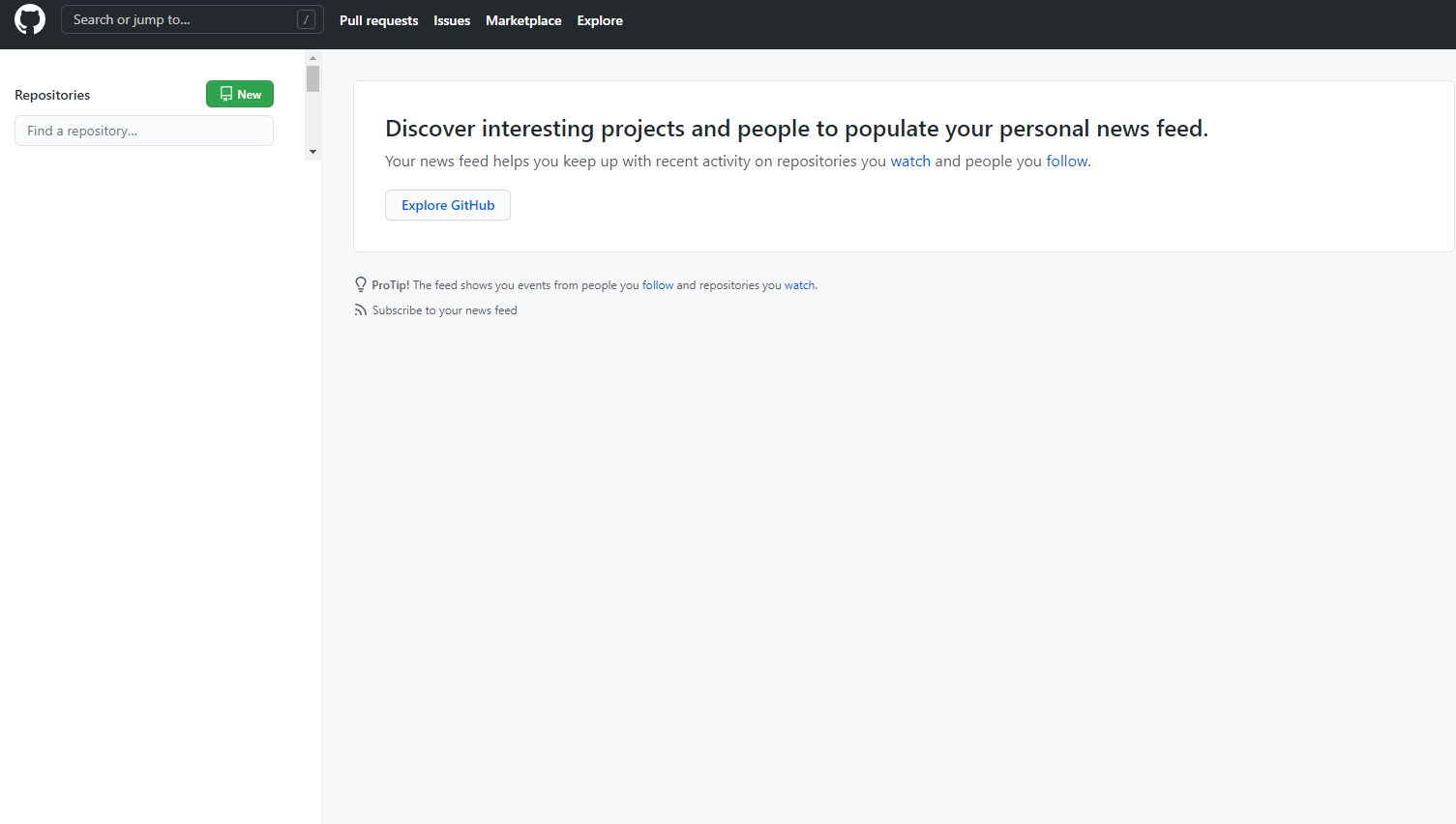
Task: Open Pull requests in top navigation
Action: 378,20
